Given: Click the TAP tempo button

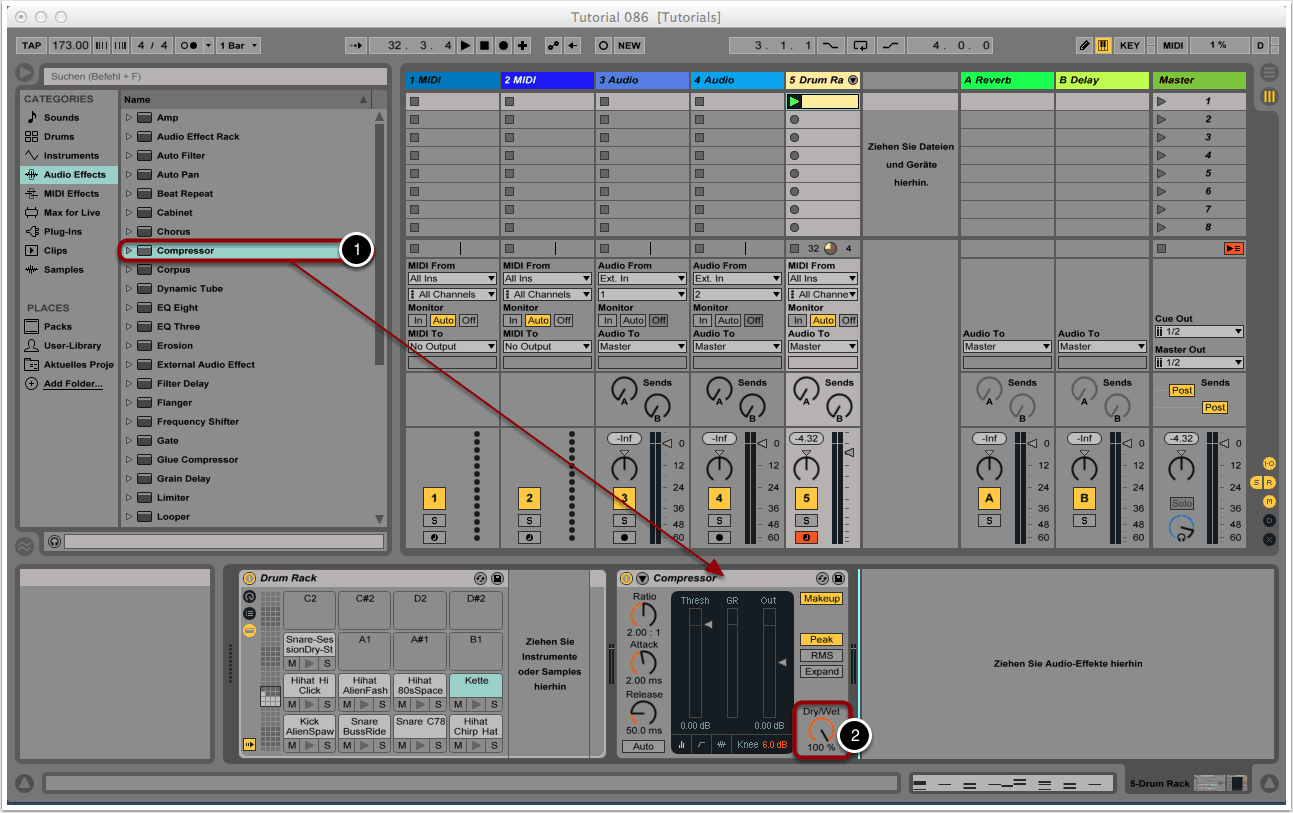Looking at the screenshot, I should point(32,46).
